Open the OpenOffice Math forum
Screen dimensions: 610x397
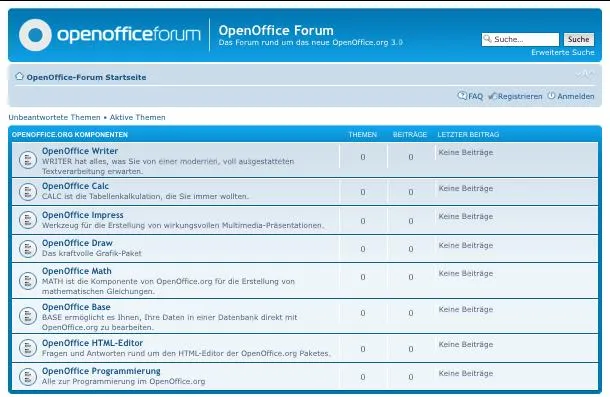[x=77, y=271]
